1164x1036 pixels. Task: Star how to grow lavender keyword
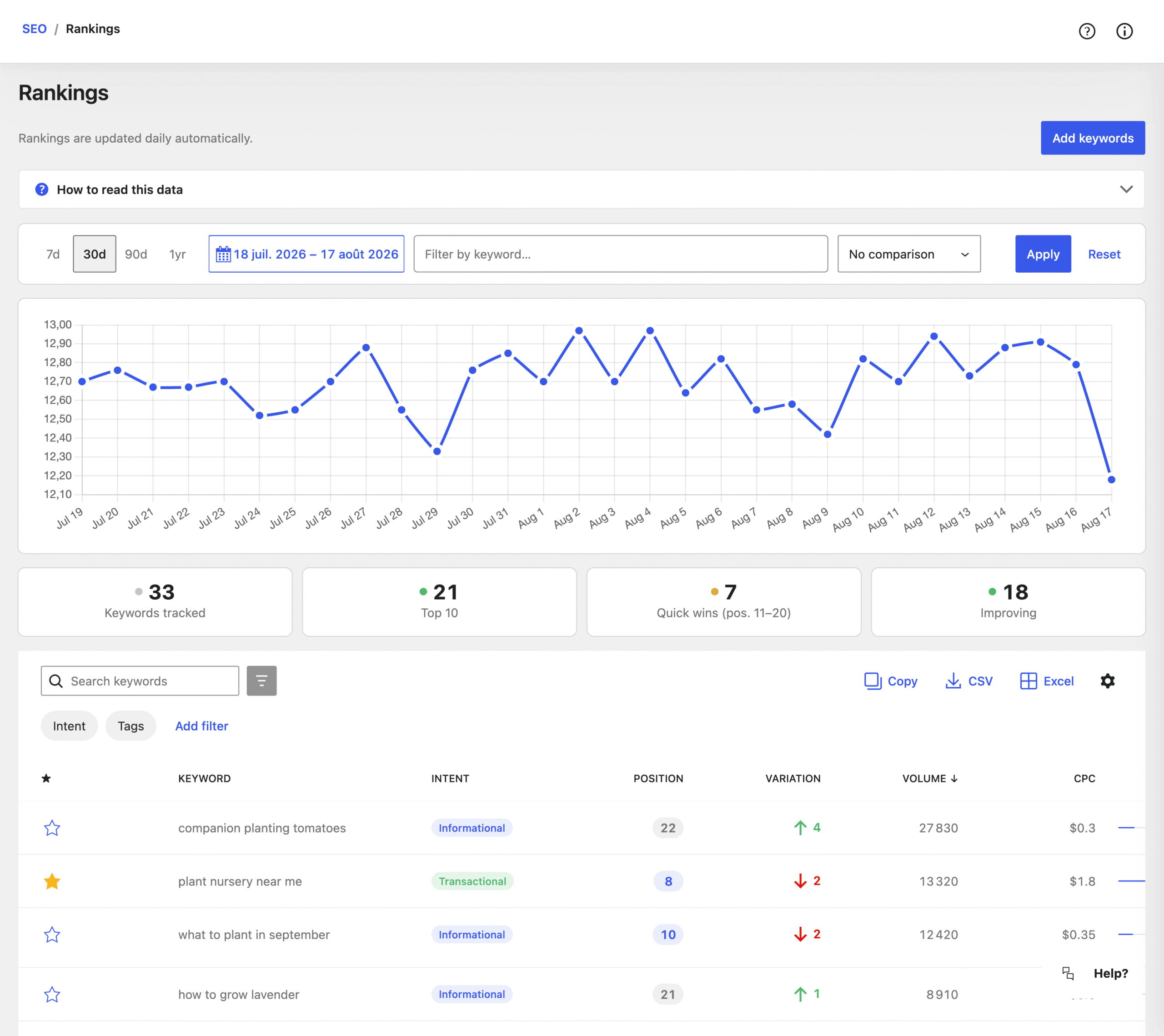pyautogui.click(x=52, y=995)
